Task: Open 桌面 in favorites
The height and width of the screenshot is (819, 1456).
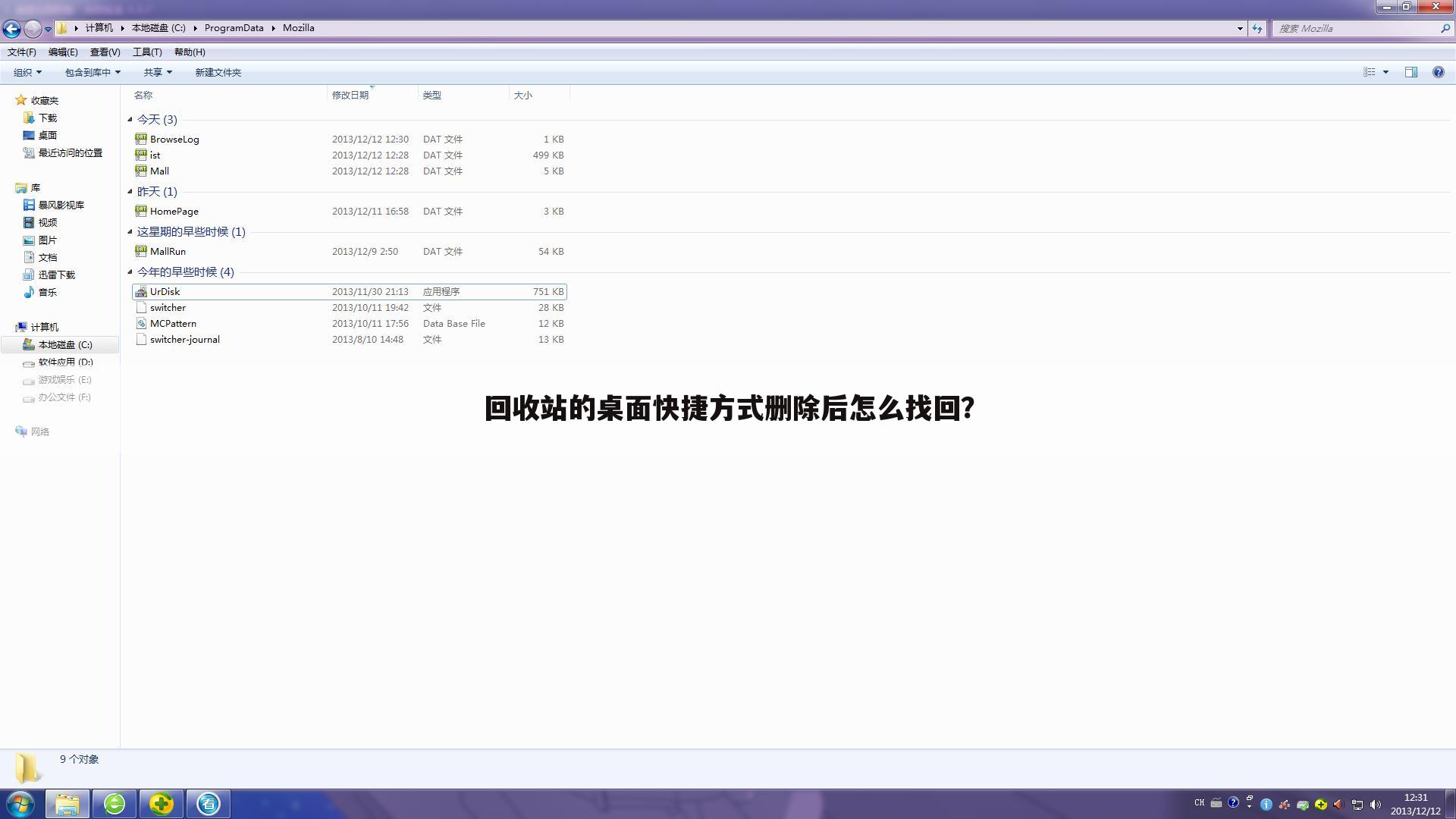Action: pyautogui.click(x=48, y=135)
